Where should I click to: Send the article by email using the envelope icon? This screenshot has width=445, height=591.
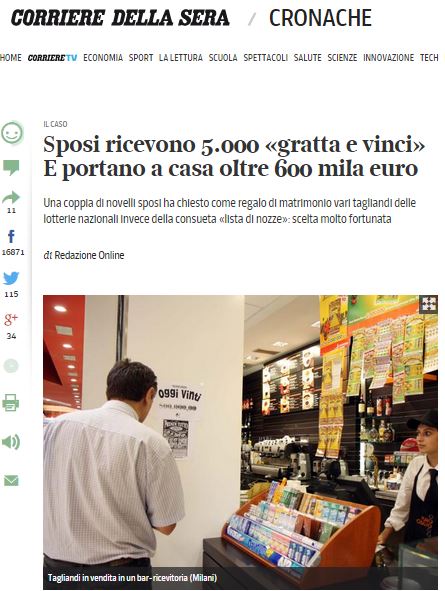[x=11, y=481]
